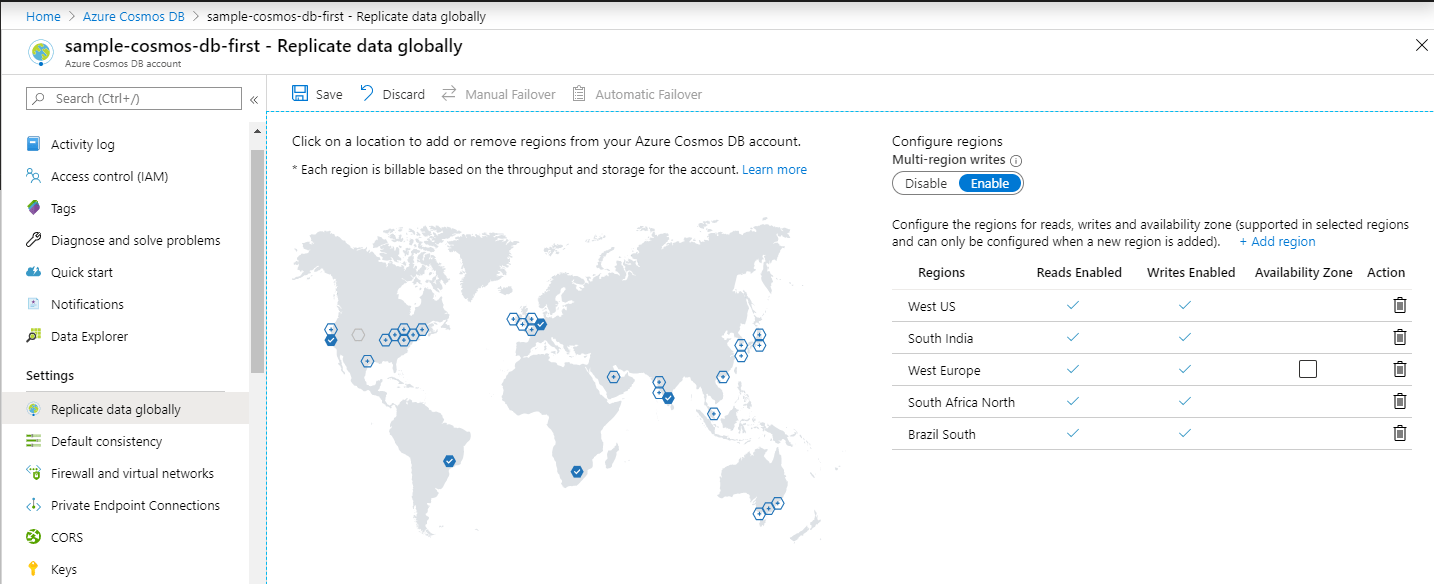This screenshot has height=584, width=1434.
Task: Click the Quick start cloud icon
Action: click(33, 272)
